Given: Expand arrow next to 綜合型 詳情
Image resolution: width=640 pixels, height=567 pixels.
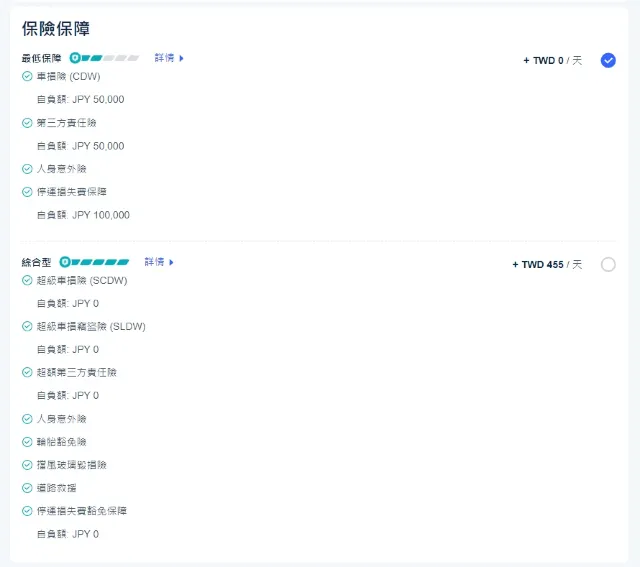Looking at the screenshot, I should [x=172, y=262].
